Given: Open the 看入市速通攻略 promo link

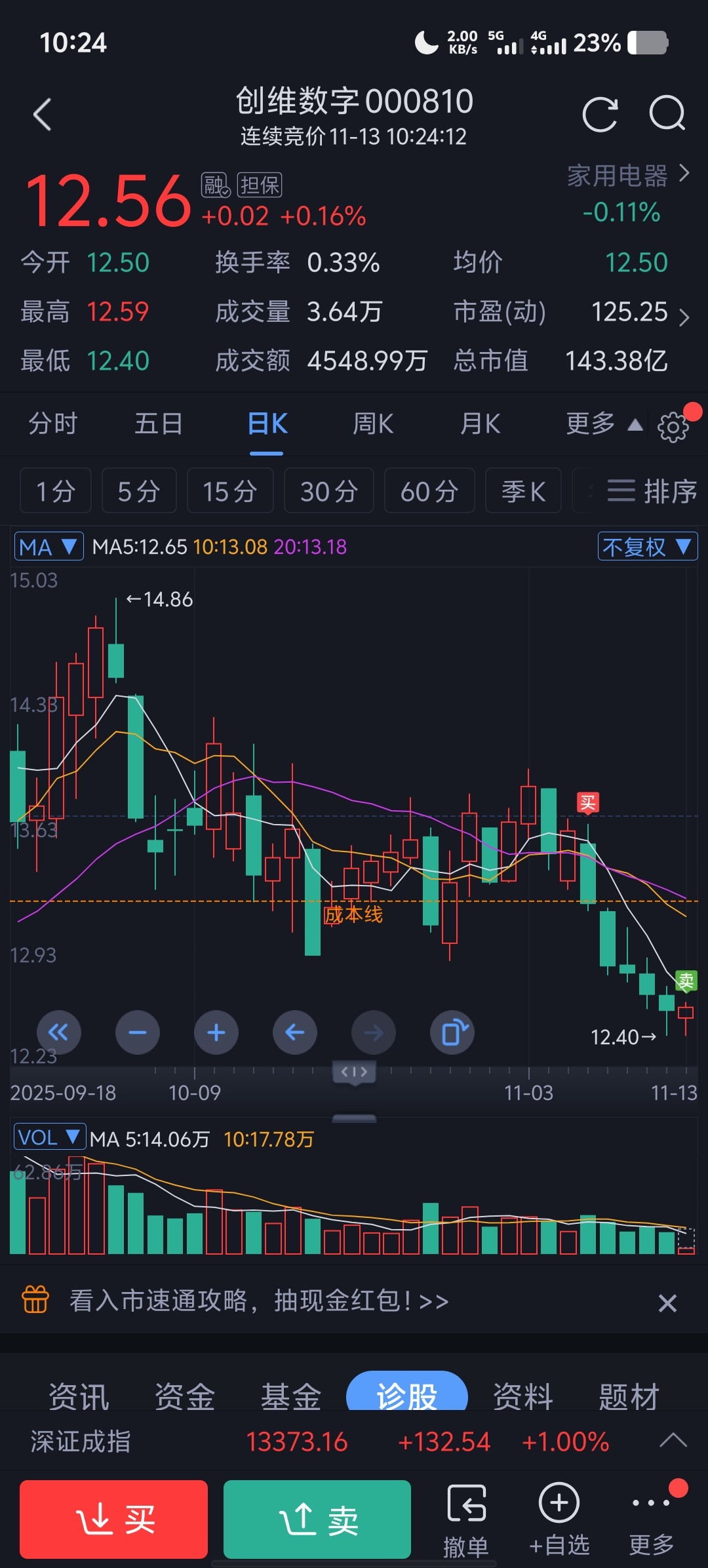Looking at the screenshot, I should [259, 1301].
